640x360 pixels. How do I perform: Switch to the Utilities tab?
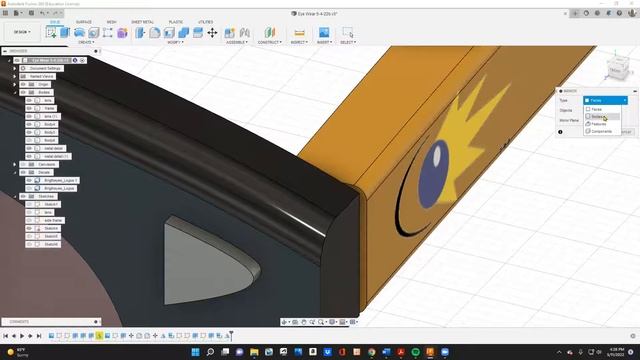(205, 22)
